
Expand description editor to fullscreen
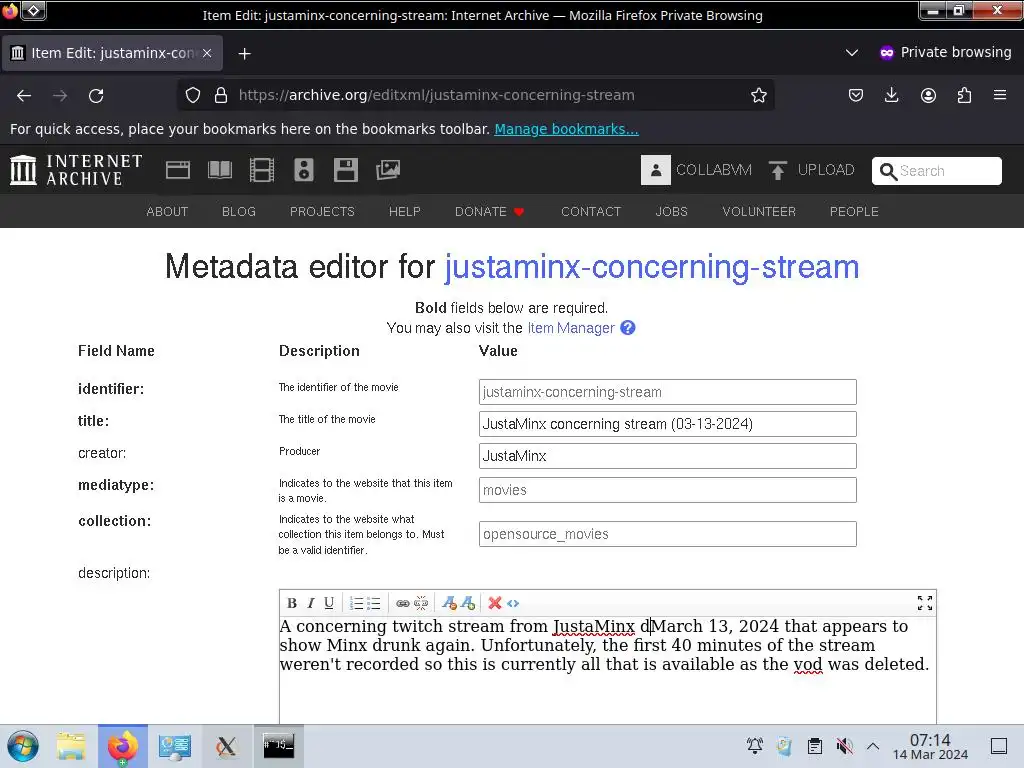(x=925, y=603)
